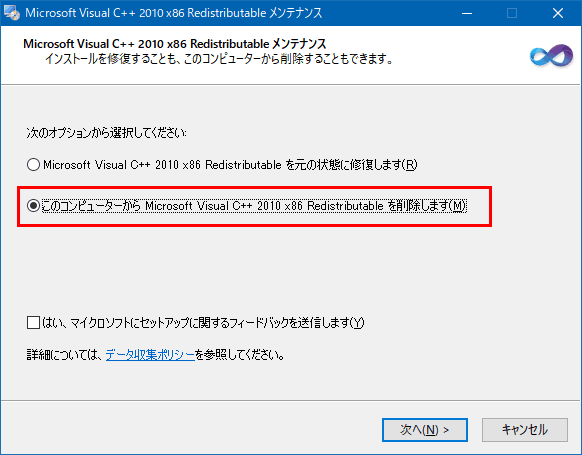Click the subtitle インストールを修復することも text
This screenshot has width=582, height=455.
(x=219, y=59)
